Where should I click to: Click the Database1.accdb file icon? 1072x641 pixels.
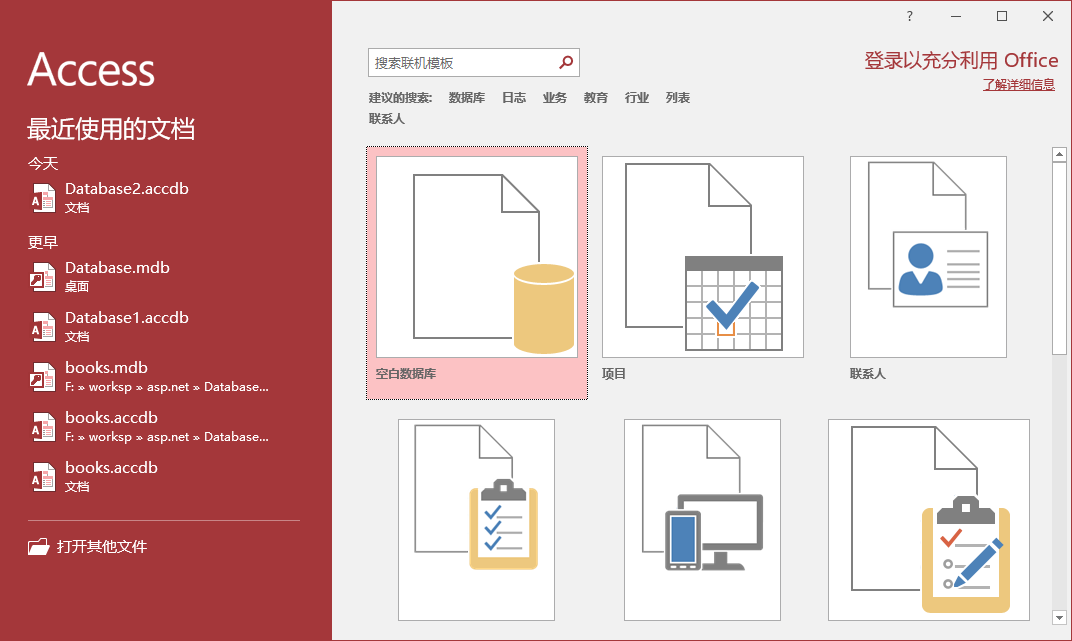pos(43,326)
